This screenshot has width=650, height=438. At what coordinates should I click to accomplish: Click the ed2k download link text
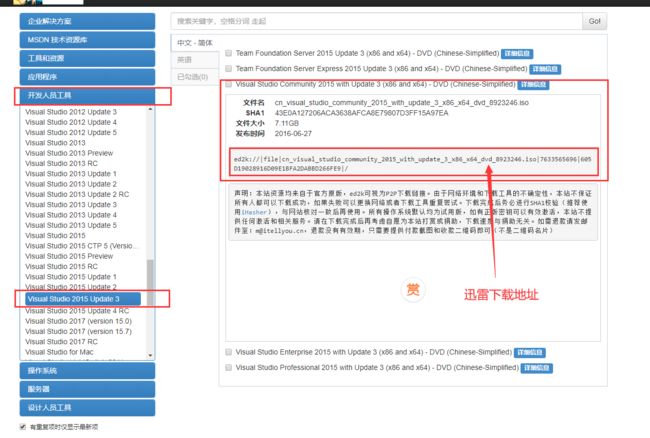(x=412, y=164)
